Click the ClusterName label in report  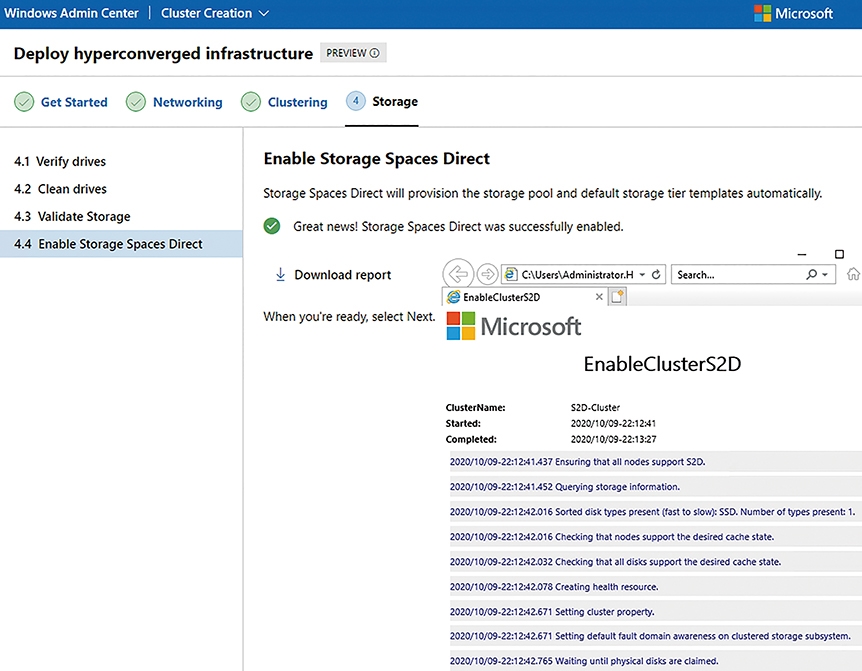coord(476,408)
